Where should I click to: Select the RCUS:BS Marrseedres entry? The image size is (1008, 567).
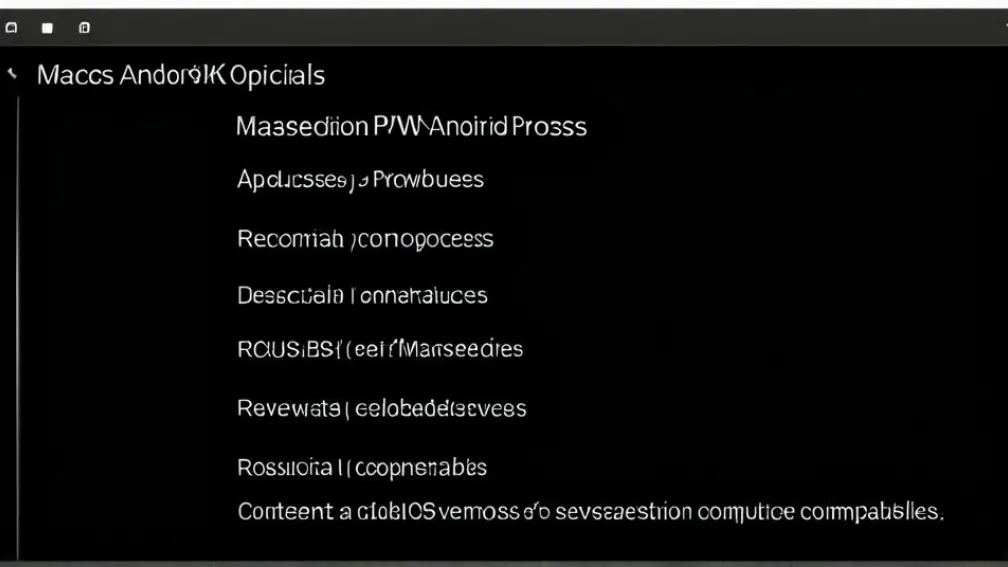pyautogui.click(x=380, y=350)
